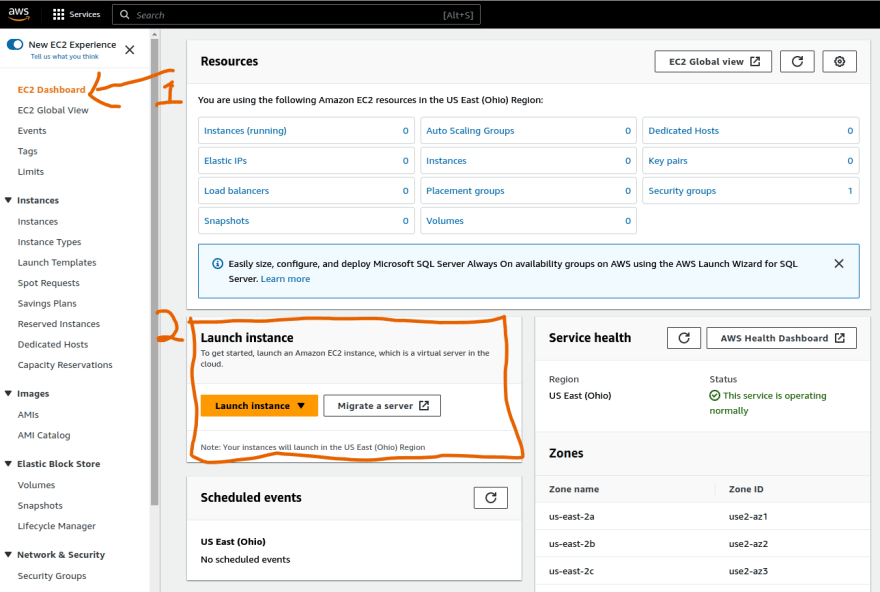This screenshot has width=880, height=592.
Task: Open Dedicated Hosts in sidebar
Action: [53, 345]
